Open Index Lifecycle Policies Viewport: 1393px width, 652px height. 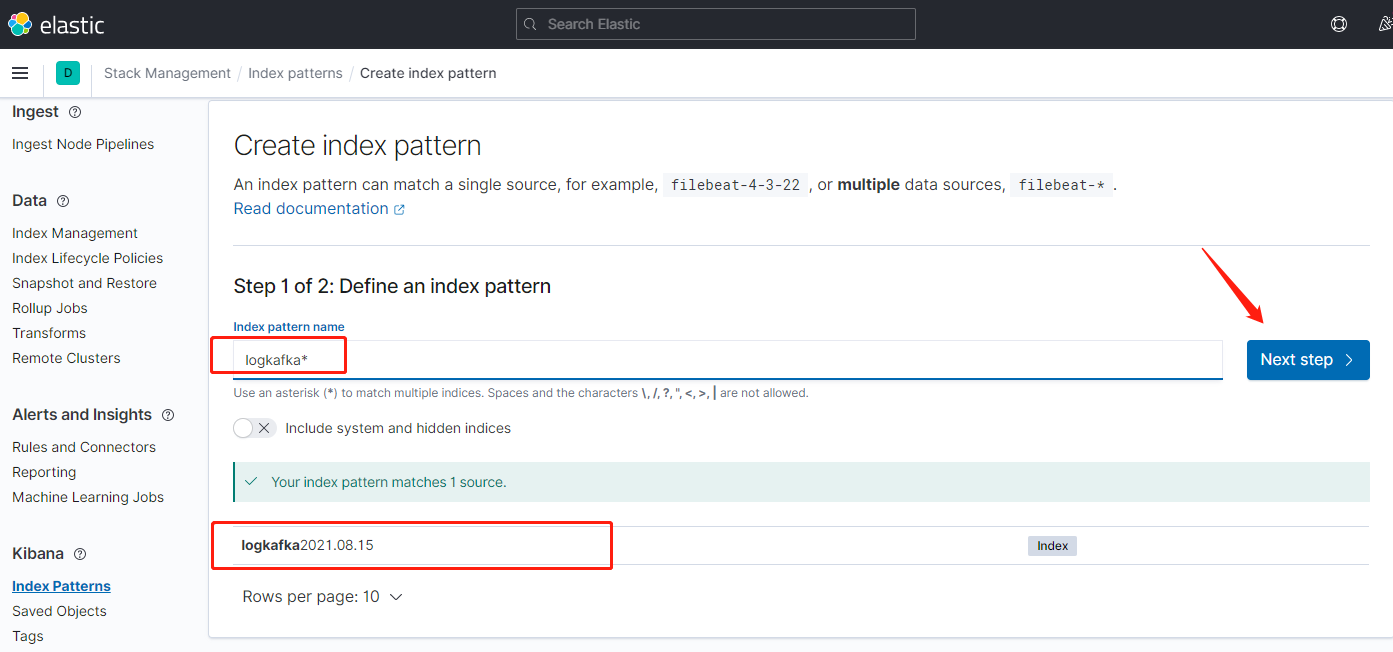87,258
